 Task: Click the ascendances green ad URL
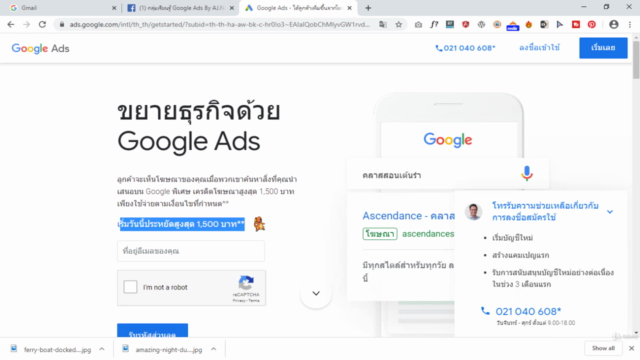tap(428, 234)
